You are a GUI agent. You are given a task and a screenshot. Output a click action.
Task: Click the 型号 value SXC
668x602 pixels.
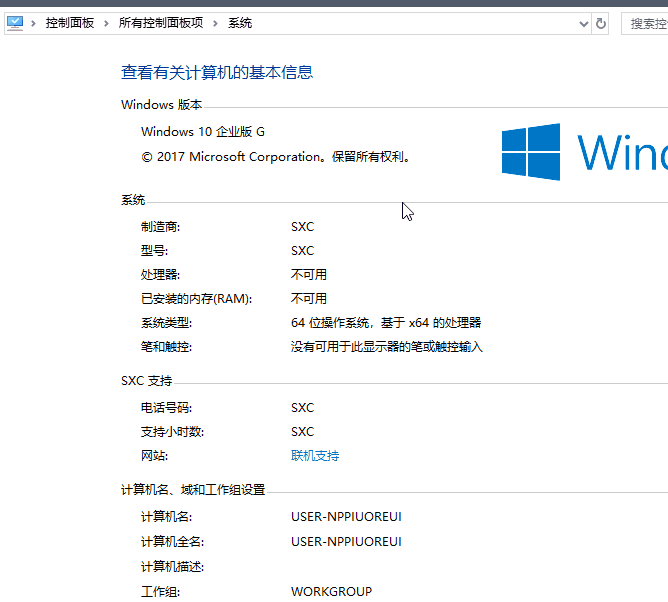(302, 251)
